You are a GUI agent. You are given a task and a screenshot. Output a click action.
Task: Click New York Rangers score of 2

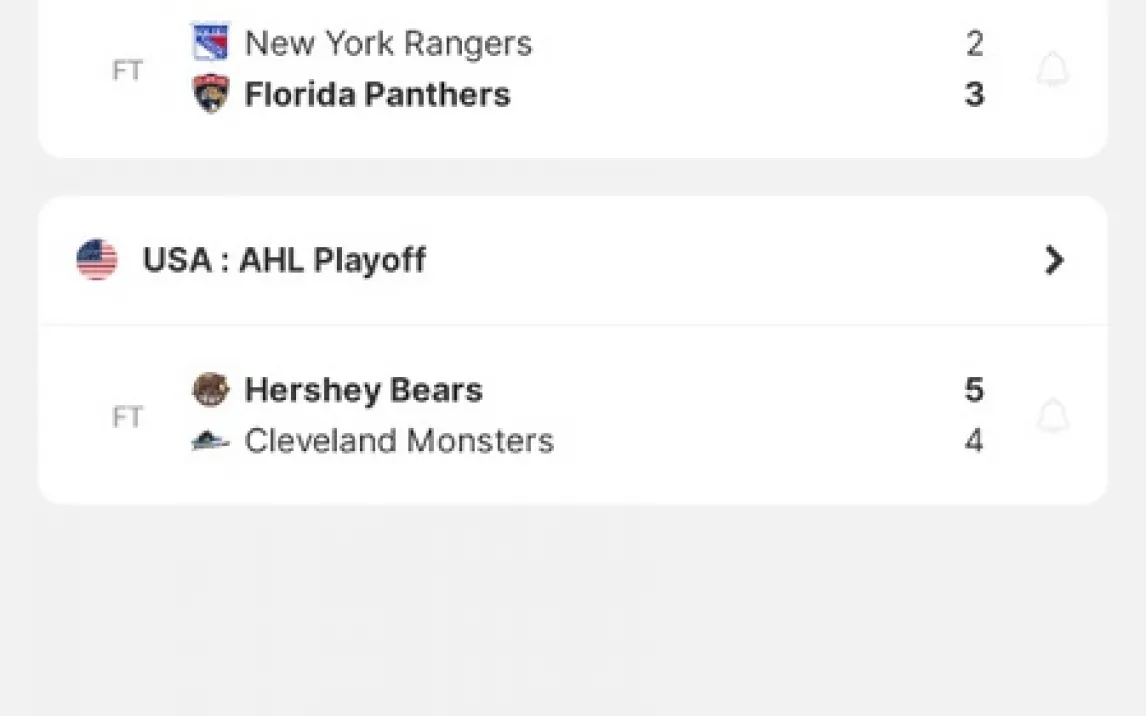[974, 43]
